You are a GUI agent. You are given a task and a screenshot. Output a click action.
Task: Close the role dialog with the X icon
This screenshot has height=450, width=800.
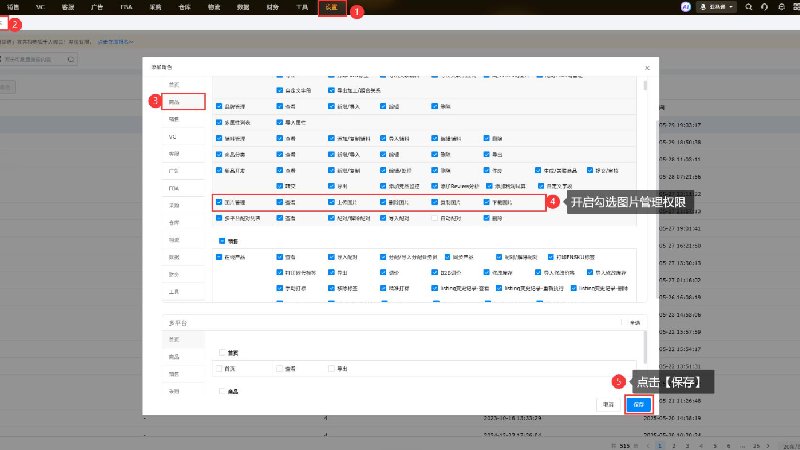(x=647, y=68)
